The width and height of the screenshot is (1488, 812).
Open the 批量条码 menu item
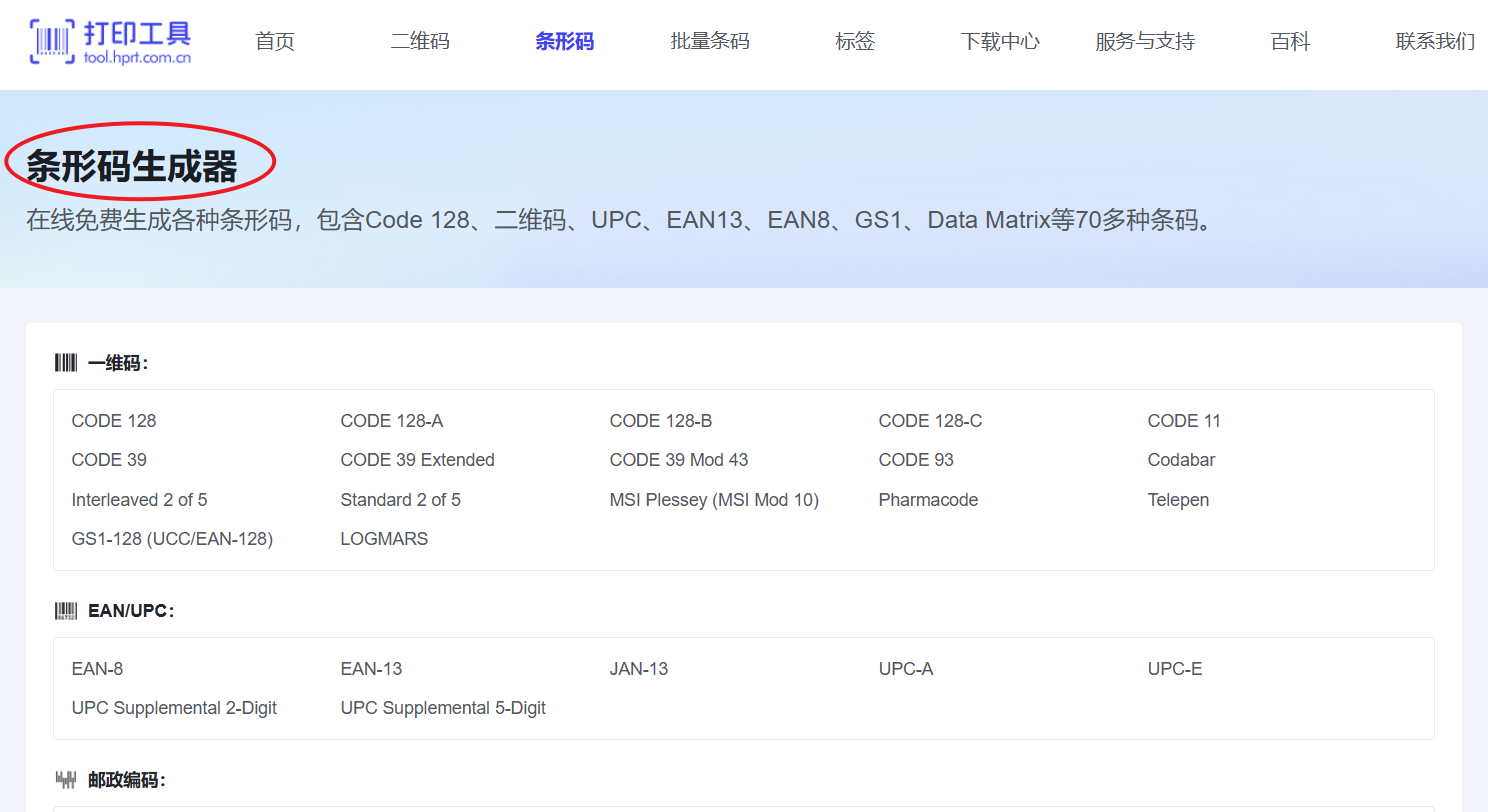point(710,42)
